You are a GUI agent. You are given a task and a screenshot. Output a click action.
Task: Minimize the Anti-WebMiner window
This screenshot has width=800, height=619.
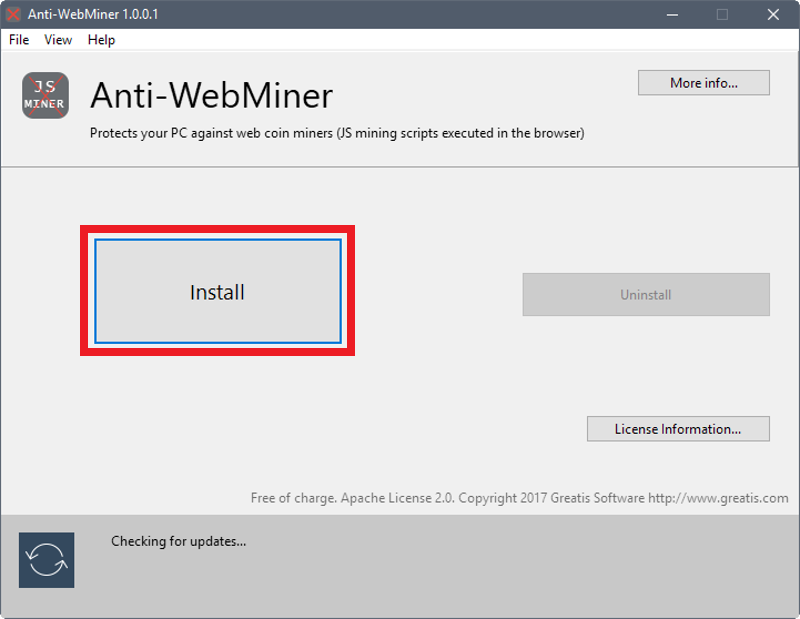pyautogui.click(x=672, y=14)
